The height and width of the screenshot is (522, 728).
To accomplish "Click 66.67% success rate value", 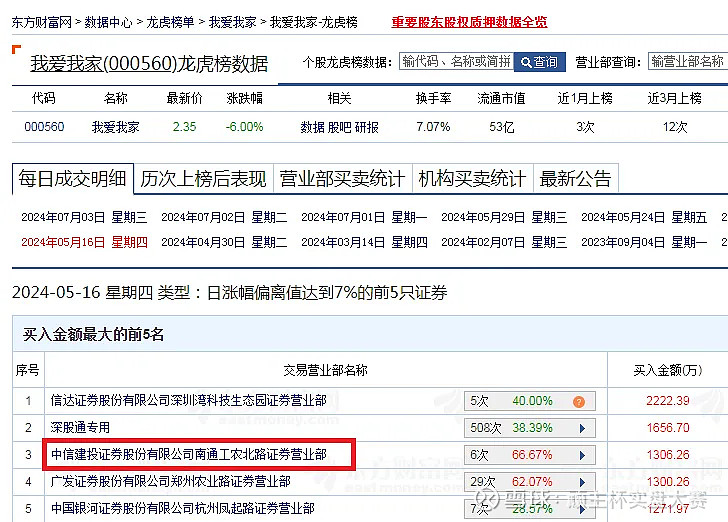I will click(532, 455).
